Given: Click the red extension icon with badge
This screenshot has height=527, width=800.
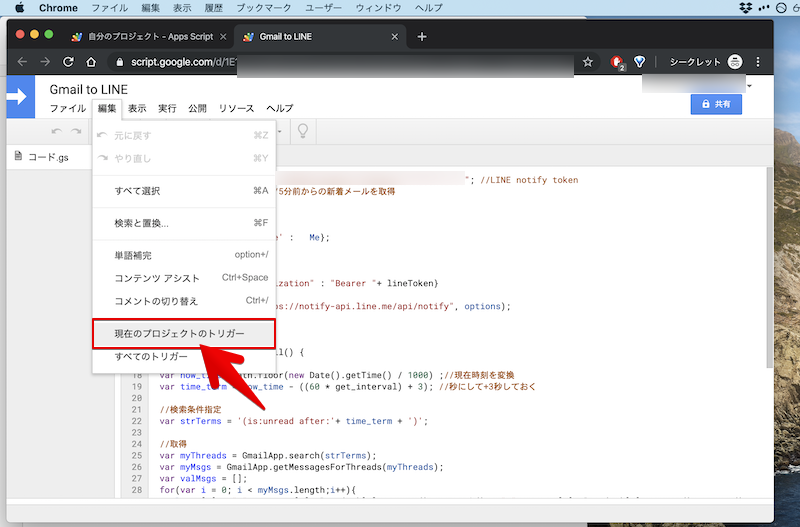Looking at the screenshot, I should (617, 62).
